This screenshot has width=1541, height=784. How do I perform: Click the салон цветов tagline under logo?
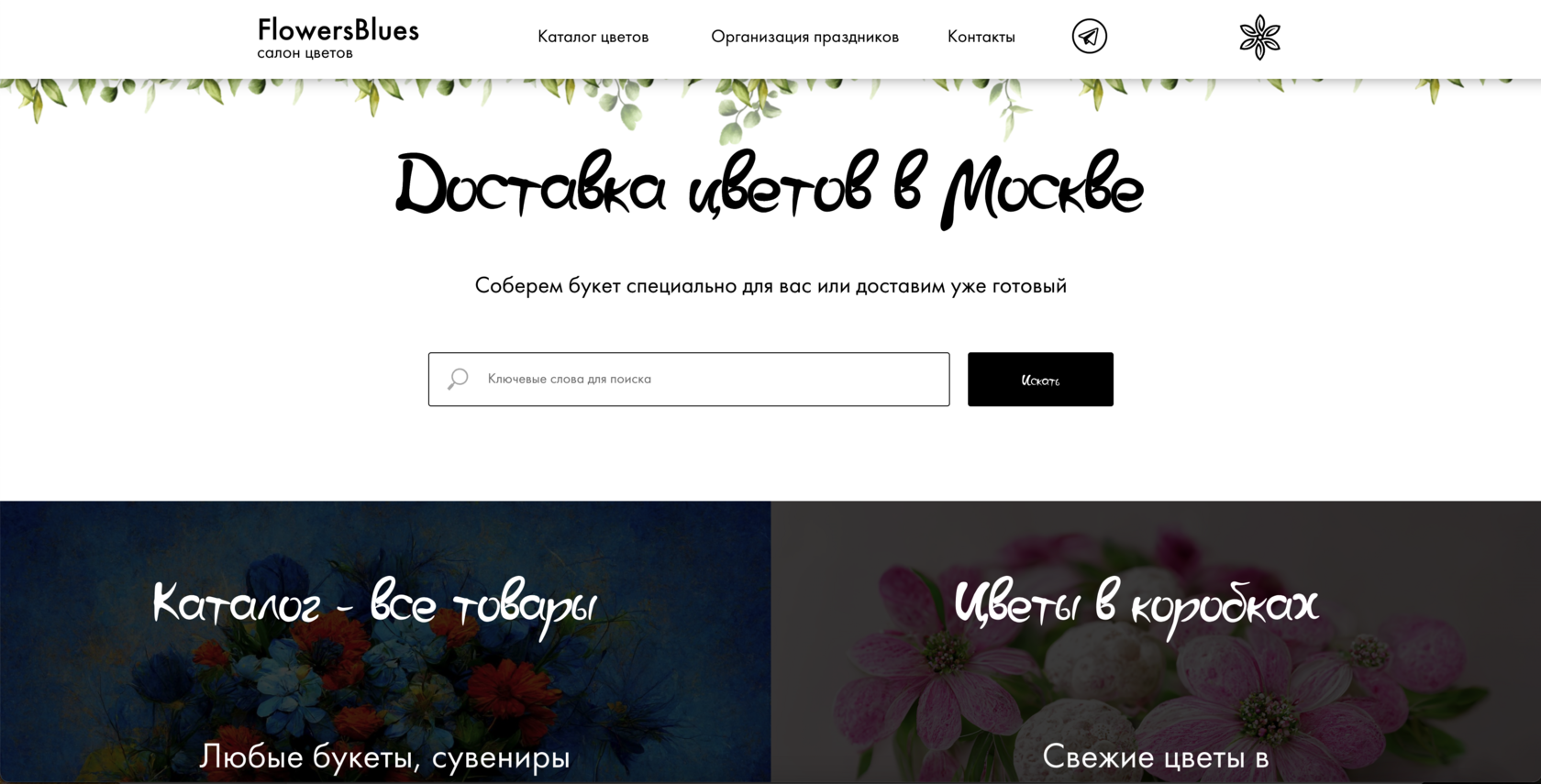pyautogui.click(x=305, y=53)
